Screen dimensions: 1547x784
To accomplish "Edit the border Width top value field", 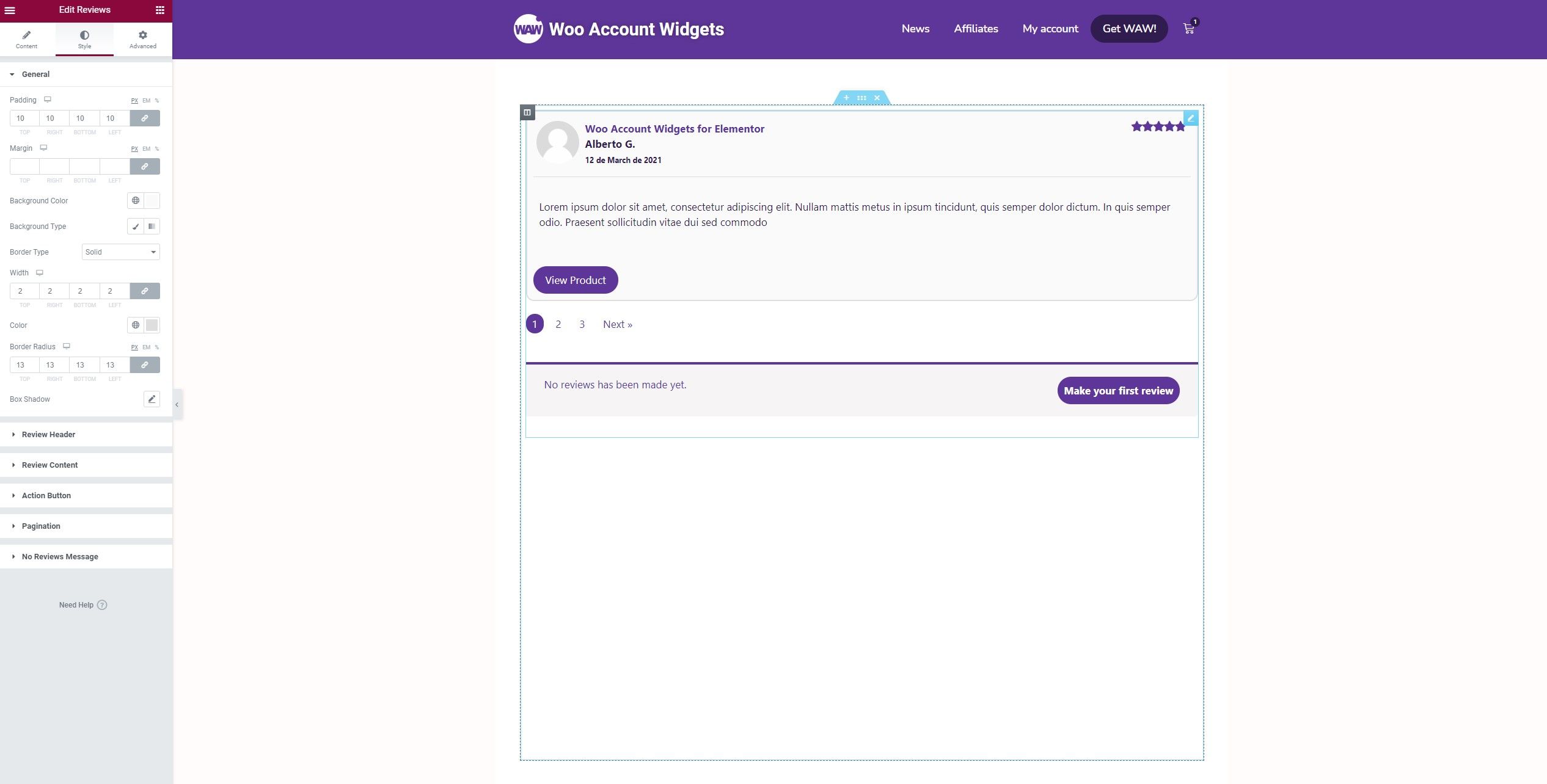I will coord(24,291).
